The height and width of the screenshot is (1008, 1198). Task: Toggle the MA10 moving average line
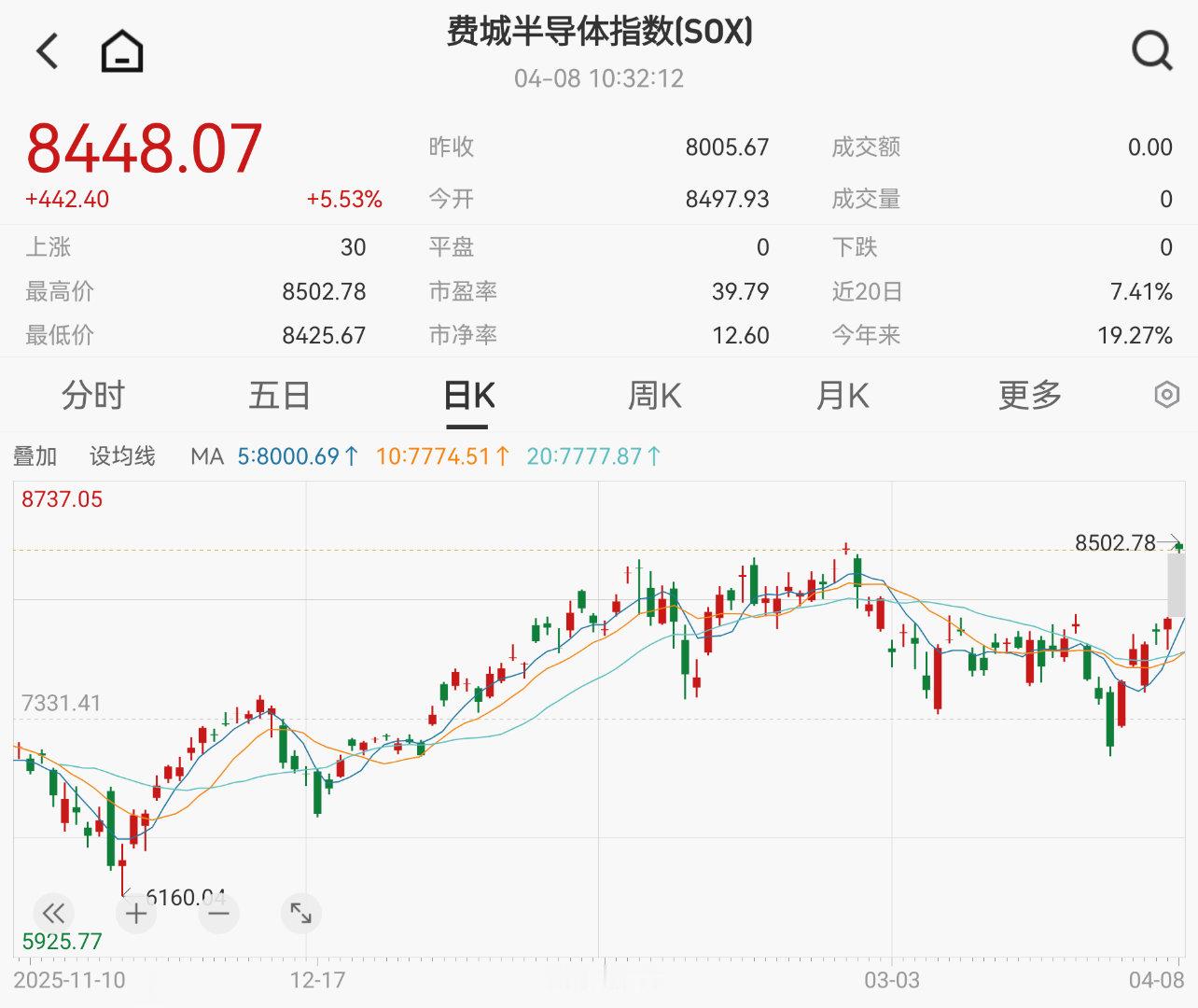[439, 456]
